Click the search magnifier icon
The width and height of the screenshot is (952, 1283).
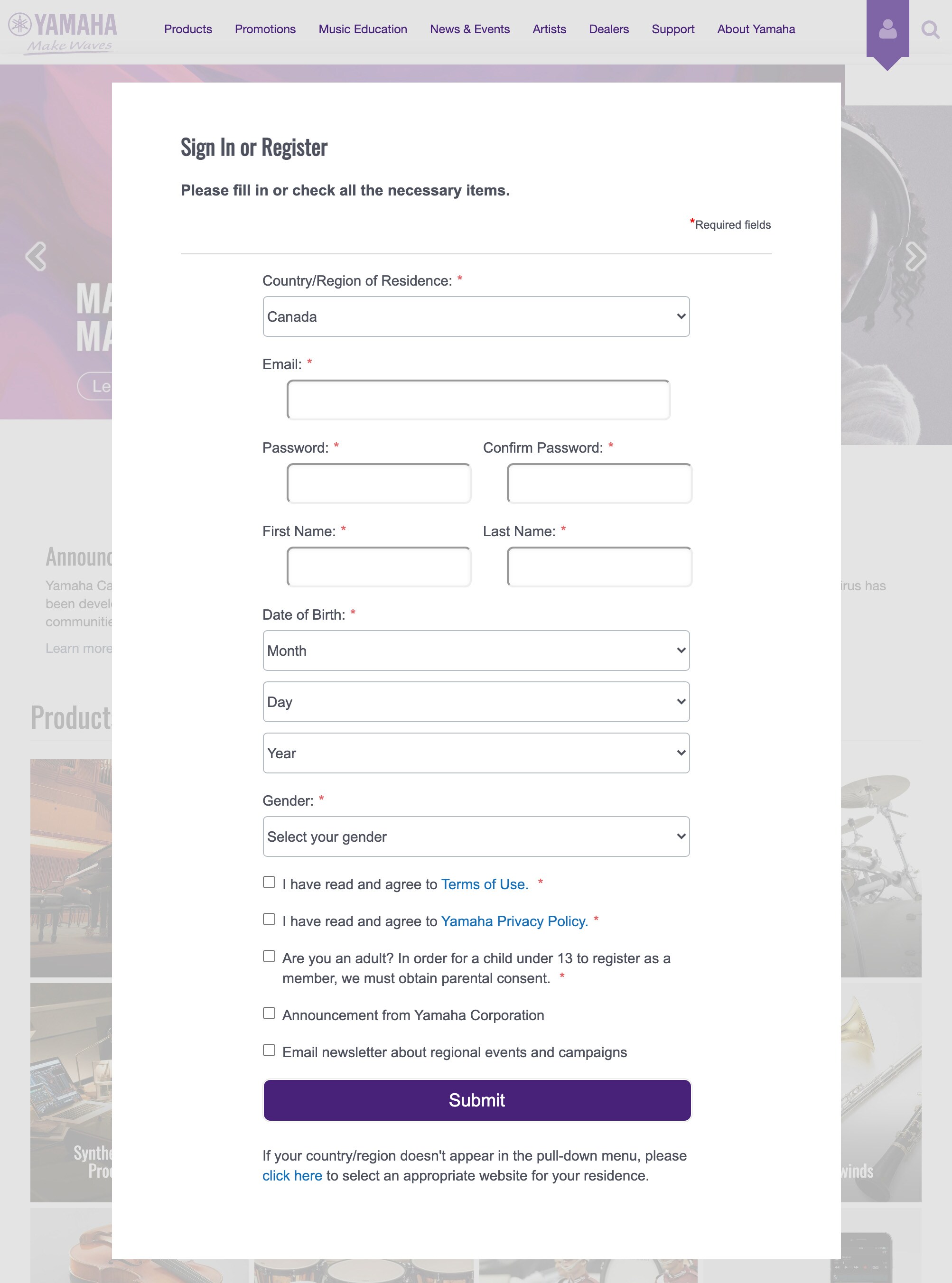point(930,29)
